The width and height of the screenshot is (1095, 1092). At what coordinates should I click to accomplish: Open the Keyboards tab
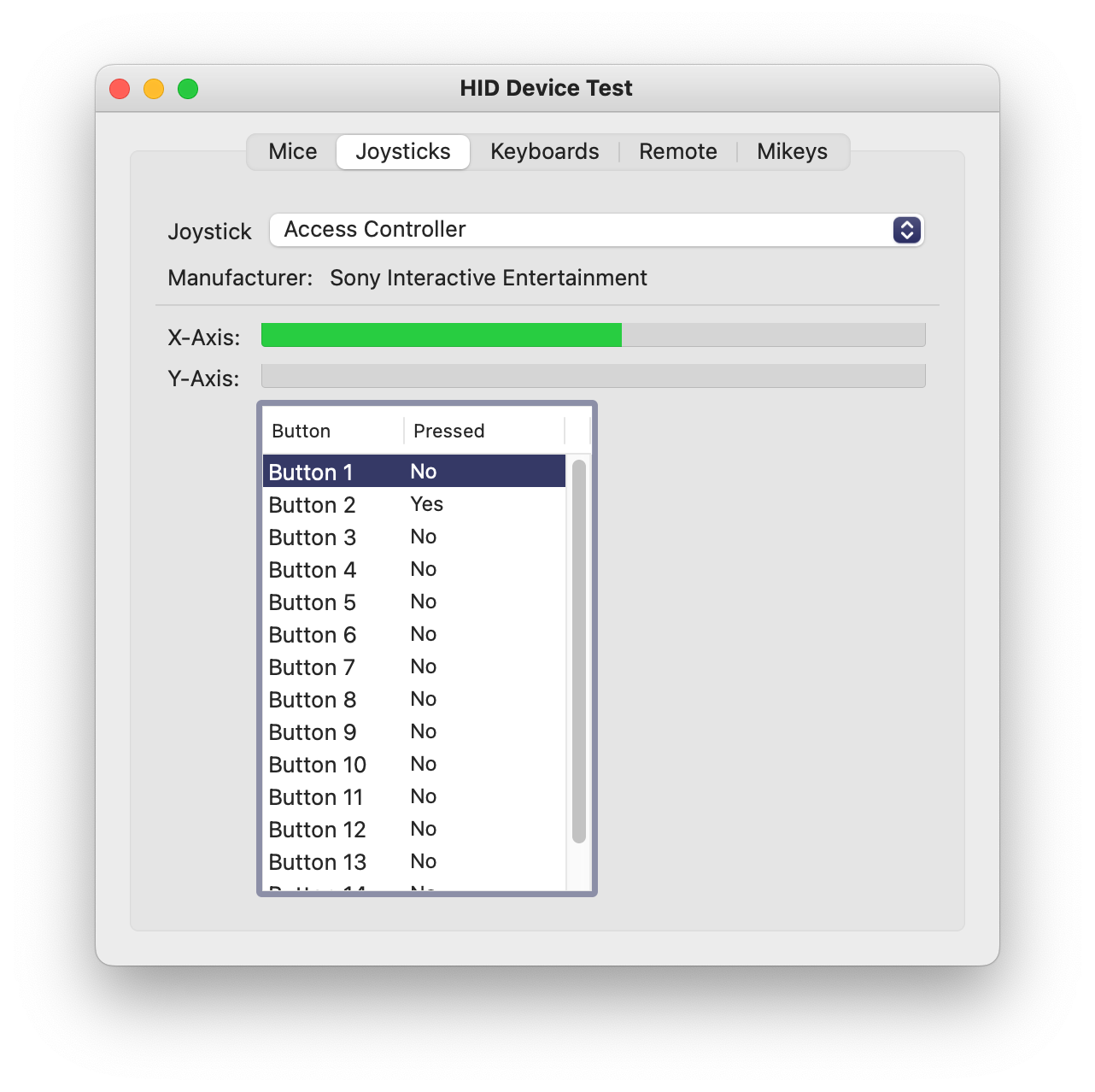coord(544,152)
